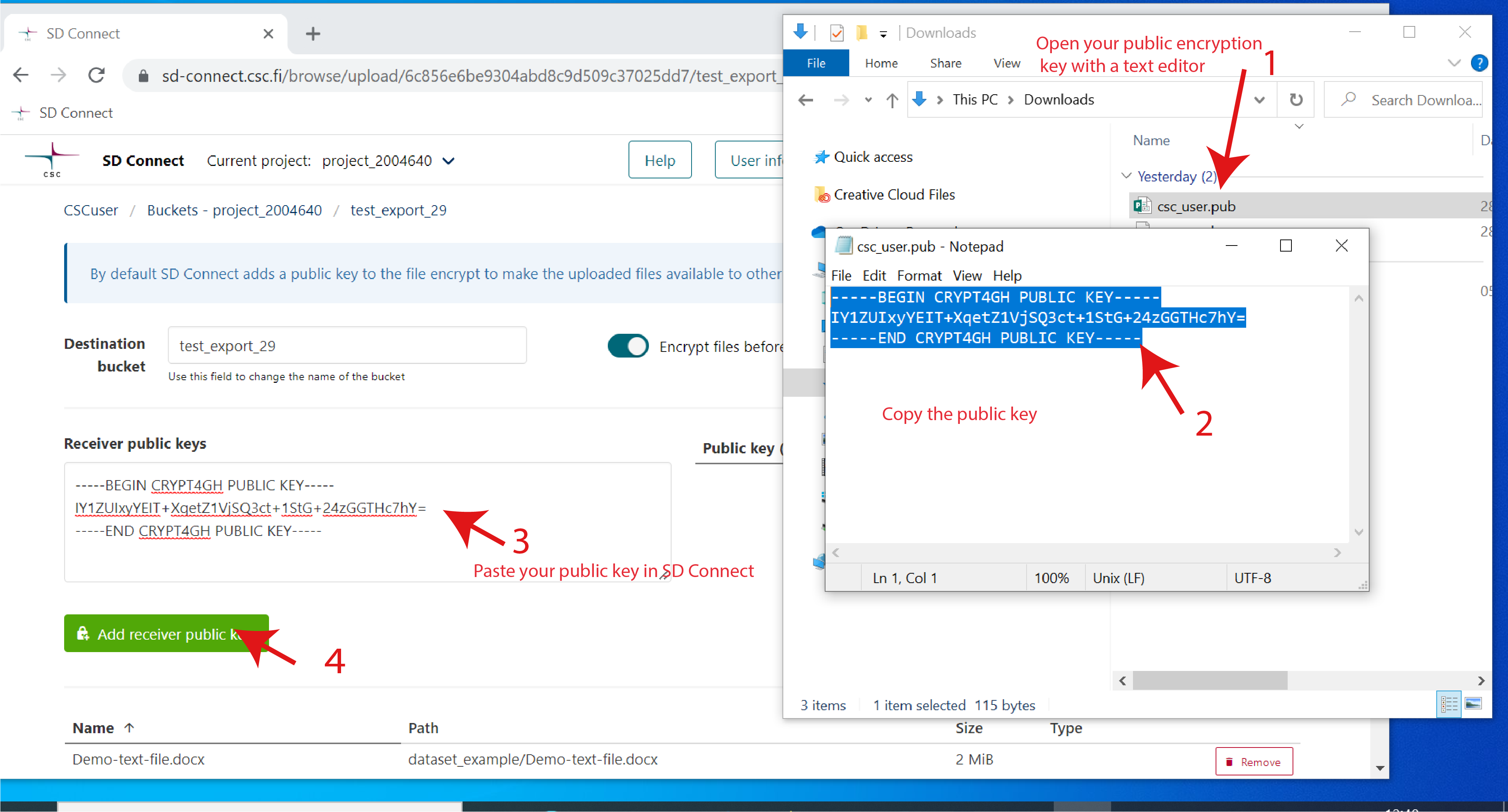This screenshot has height=812, width=1508.
Task: Click the padlock site info icon
Action: pyautogui.click(x=143, y=76)
